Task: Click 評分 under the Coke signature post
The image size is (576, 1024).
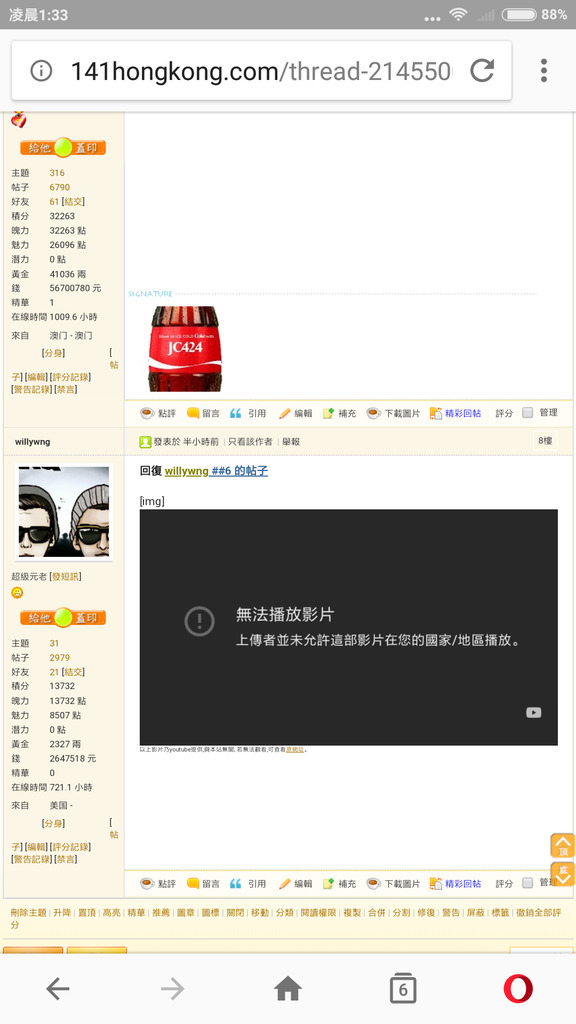Action: [504, 413]
